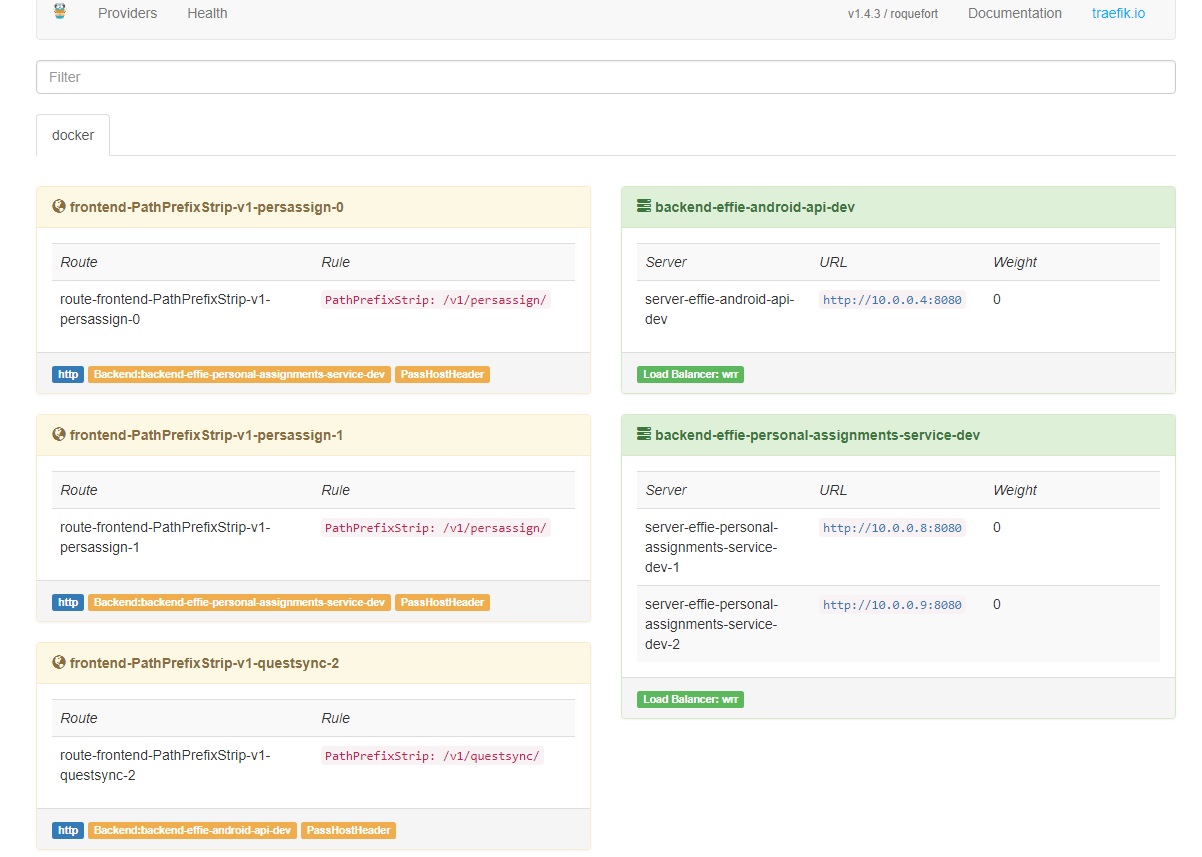Open the traefik.io link

click(x=1117, y=13)
